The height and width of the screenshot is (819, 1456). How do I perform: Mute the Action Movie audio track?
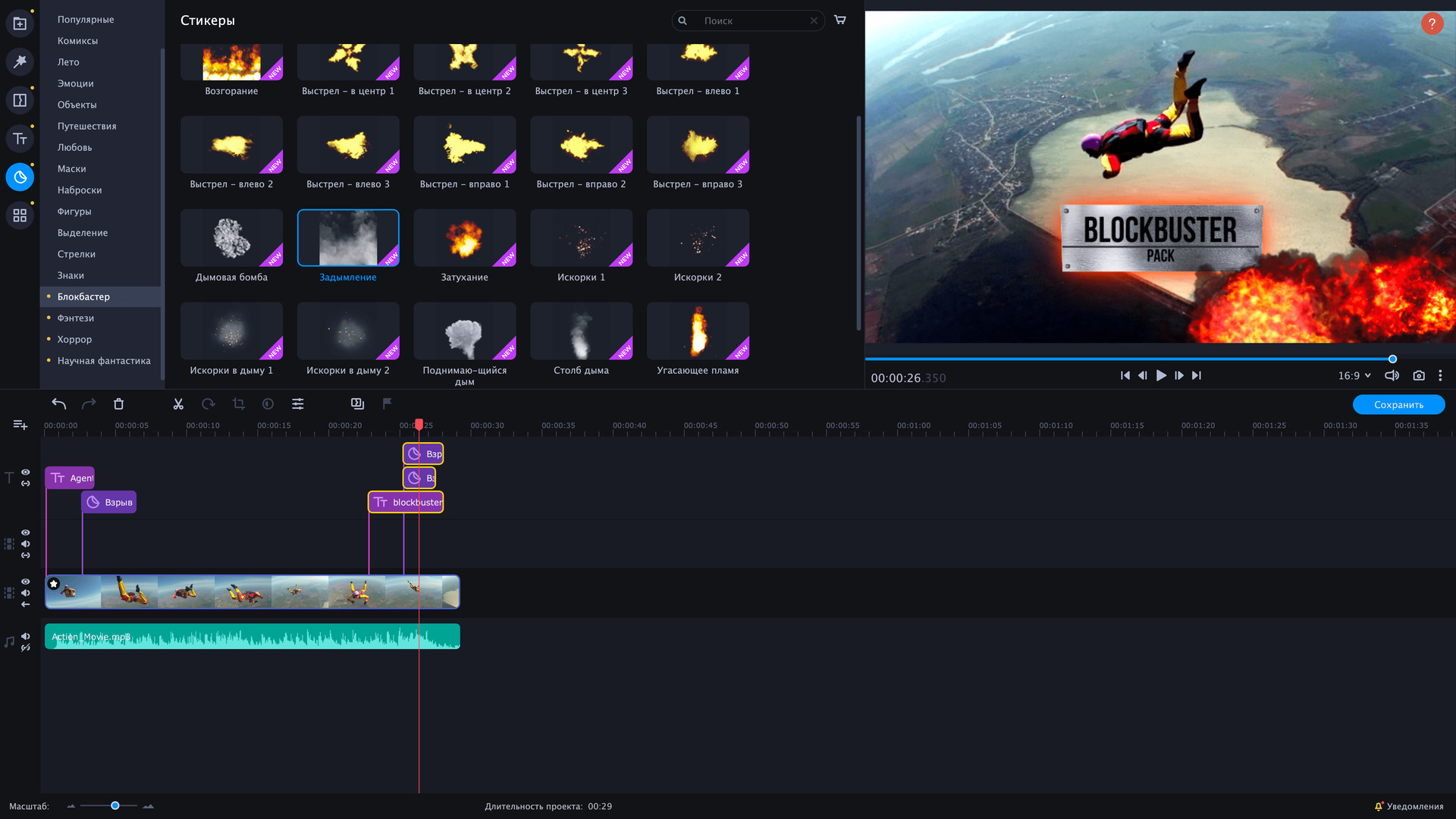tap(25, 636)
